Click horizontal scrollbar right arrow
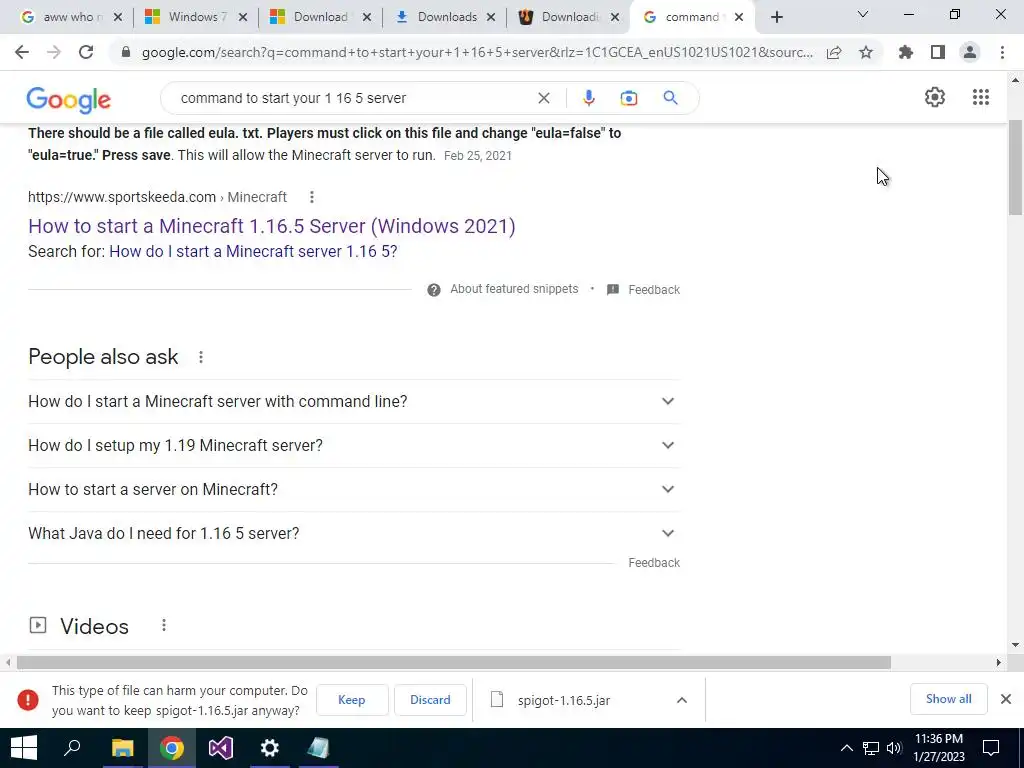Viewport: 1024px width, 768px height. pyautogui.click(x=999, y=662)
